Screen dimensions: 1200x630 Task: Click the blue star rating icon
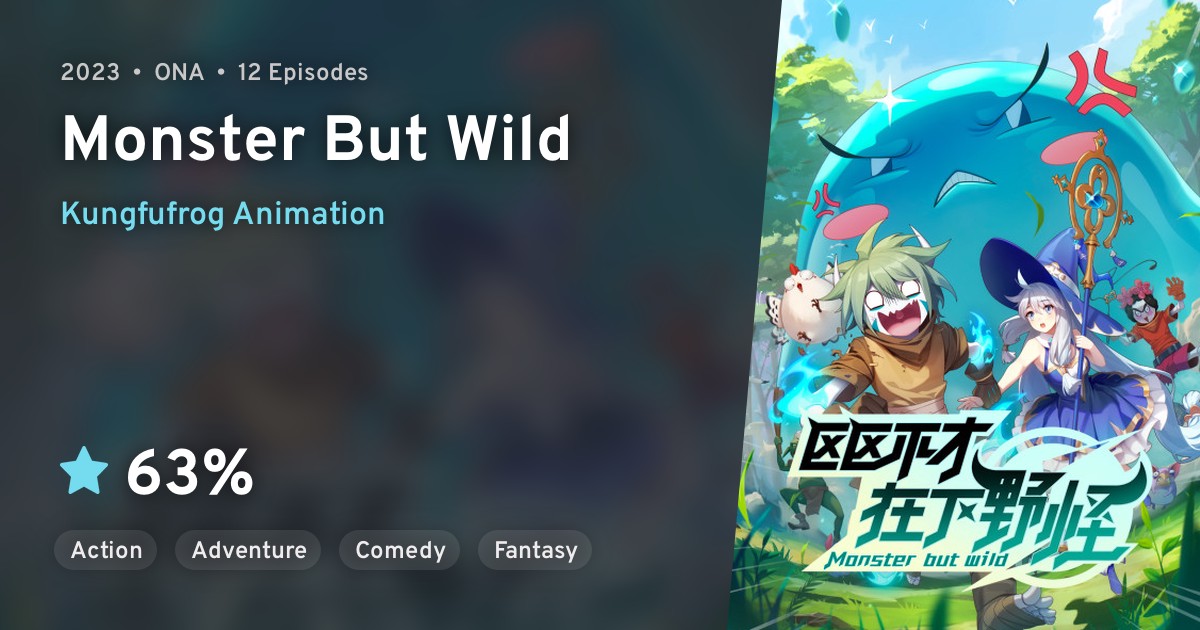point(84,472)
